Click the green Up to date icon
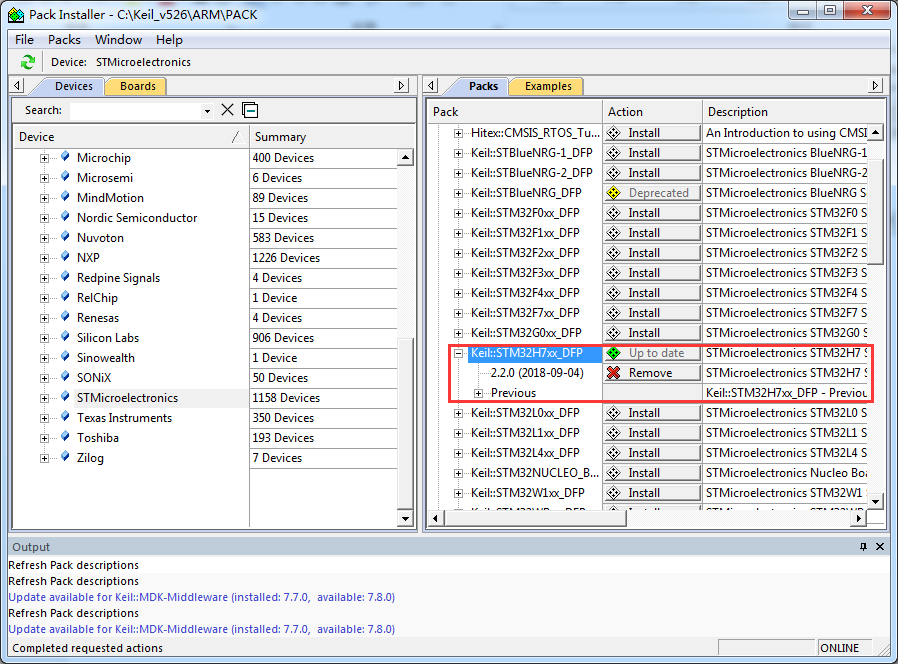Image resolution: width=898 pixels, height=664 pixels. click(614, 353)
